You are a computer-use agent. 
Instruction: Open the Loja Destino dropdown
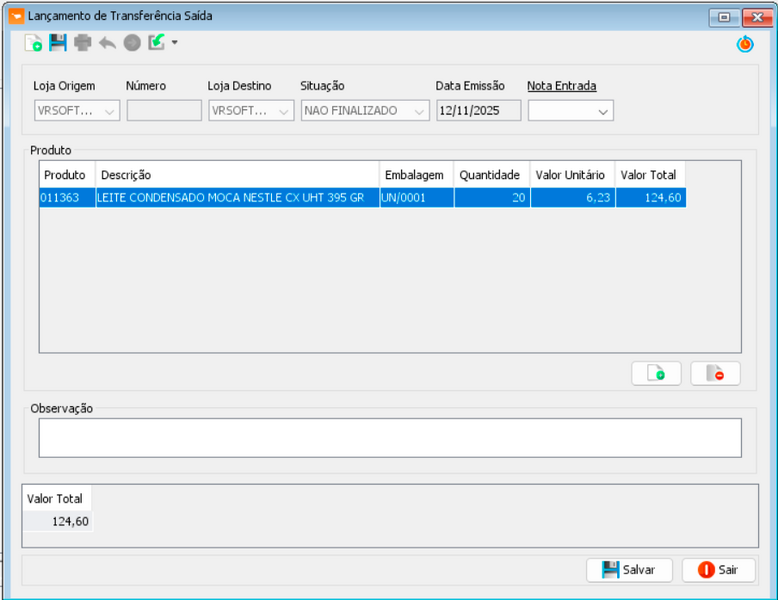[251, 111]
